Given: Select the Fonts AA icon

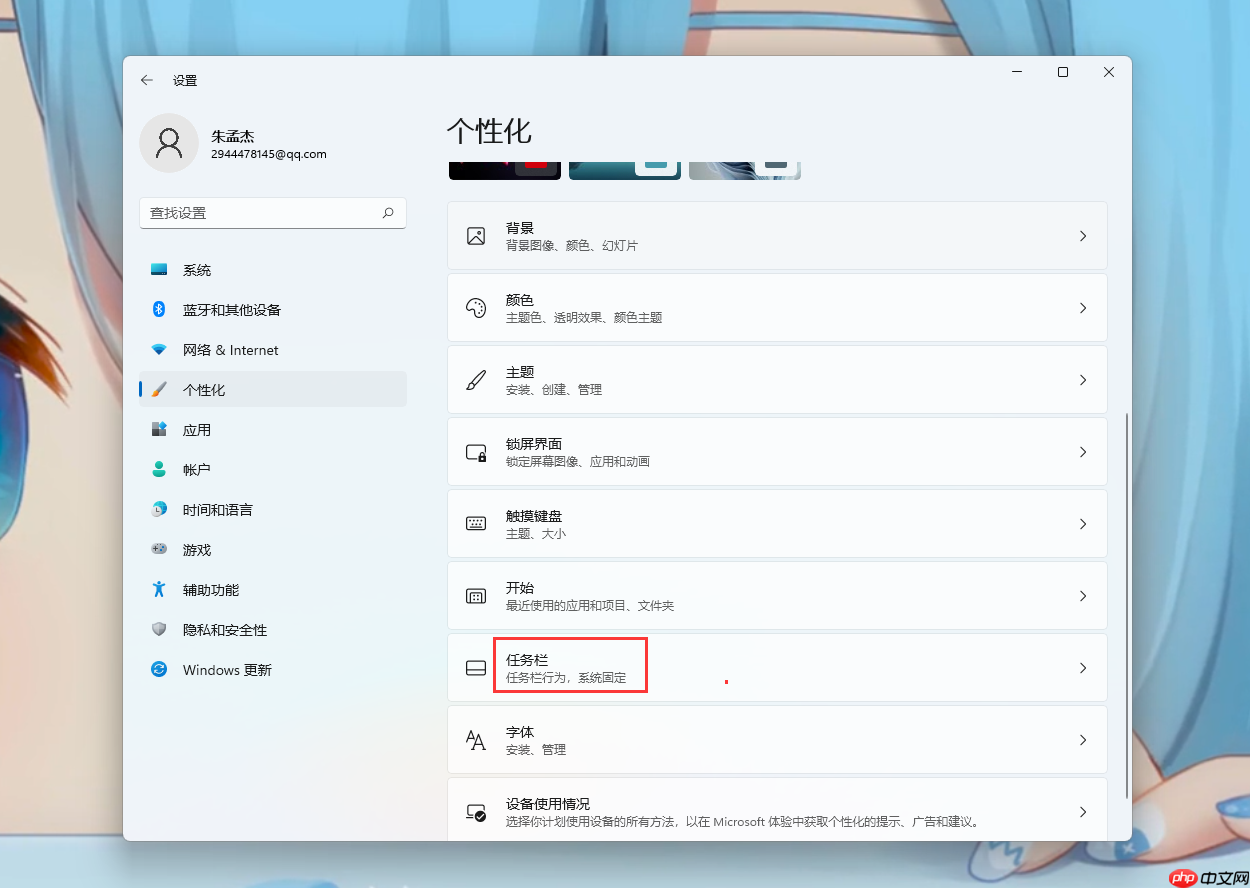Looking at the screenshot, I should (475, 739).
